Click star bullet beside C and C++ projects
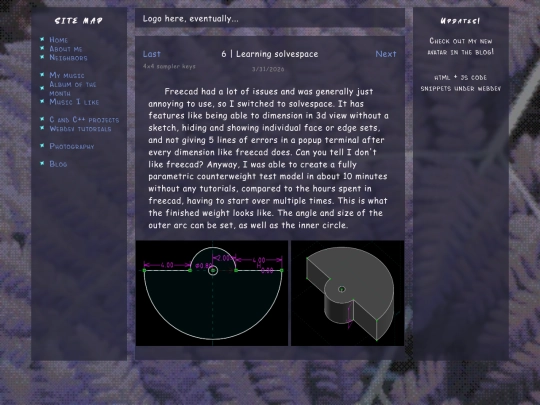The width and height of the screenshot is (540, 405). [42, 119]
